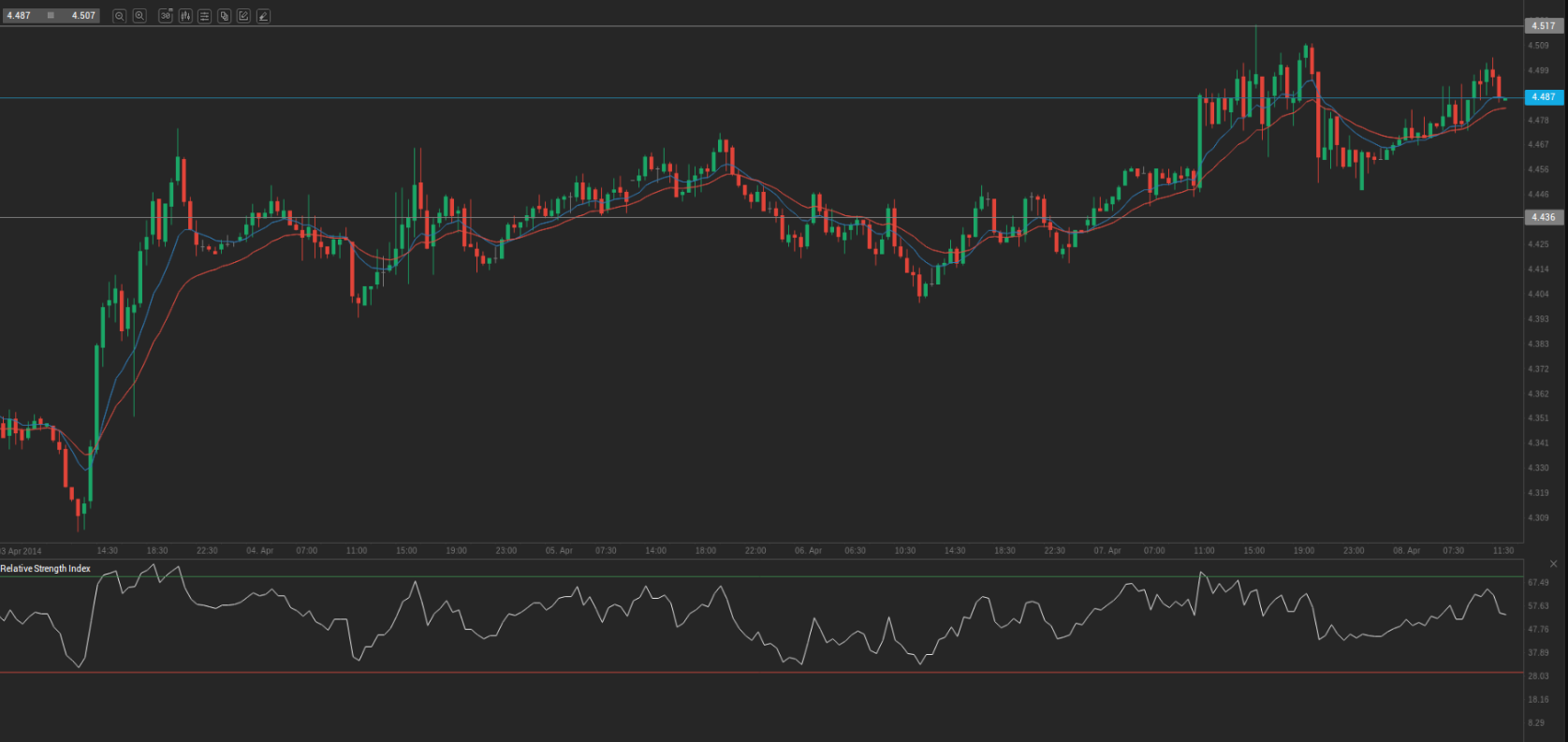Image resolution: width=1568 pixels, height=742 pixels.
Task: Click the small square between bid and ask prices
Action: [x=51, y=16]
